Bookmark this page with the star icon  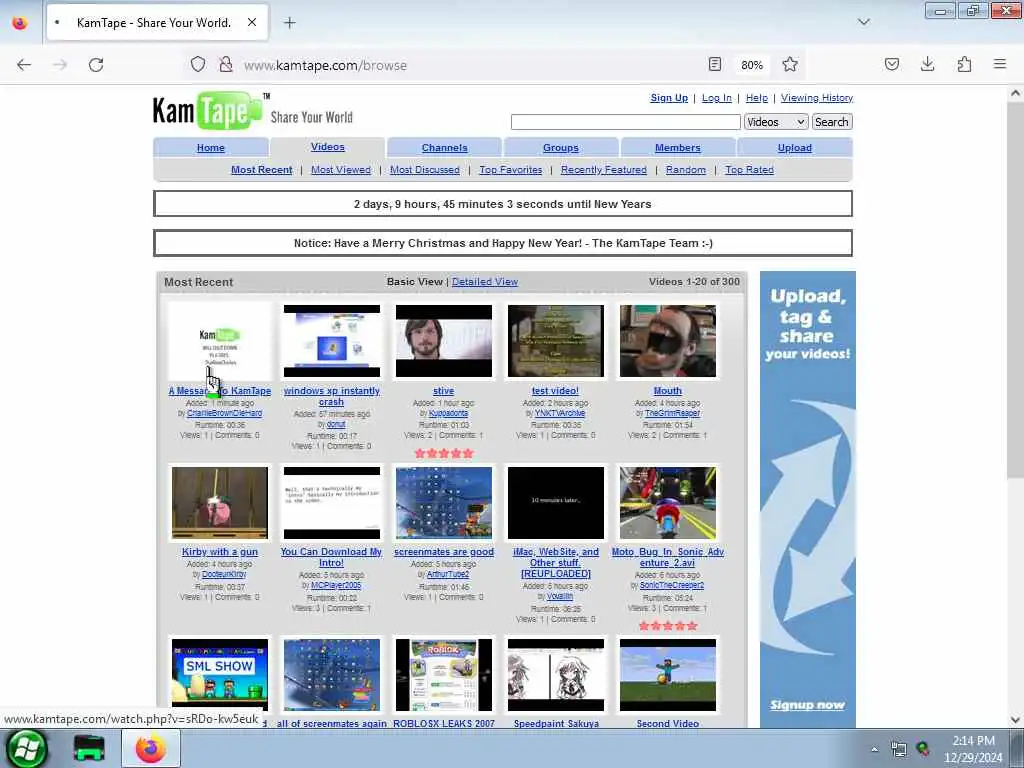[x=790, y=64]
